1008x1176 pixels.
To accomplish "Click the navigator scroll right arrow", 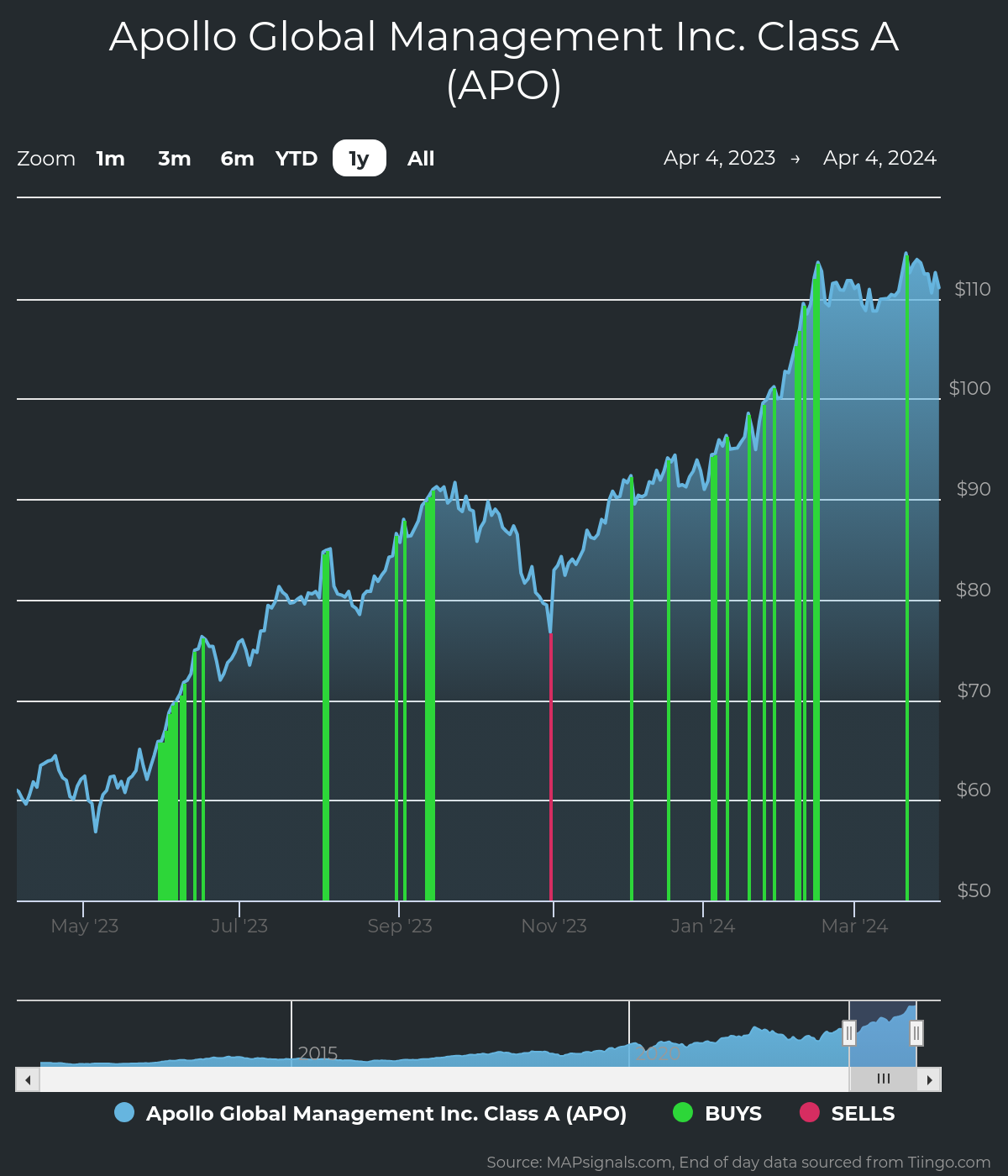I will (x=929, y=1079).
